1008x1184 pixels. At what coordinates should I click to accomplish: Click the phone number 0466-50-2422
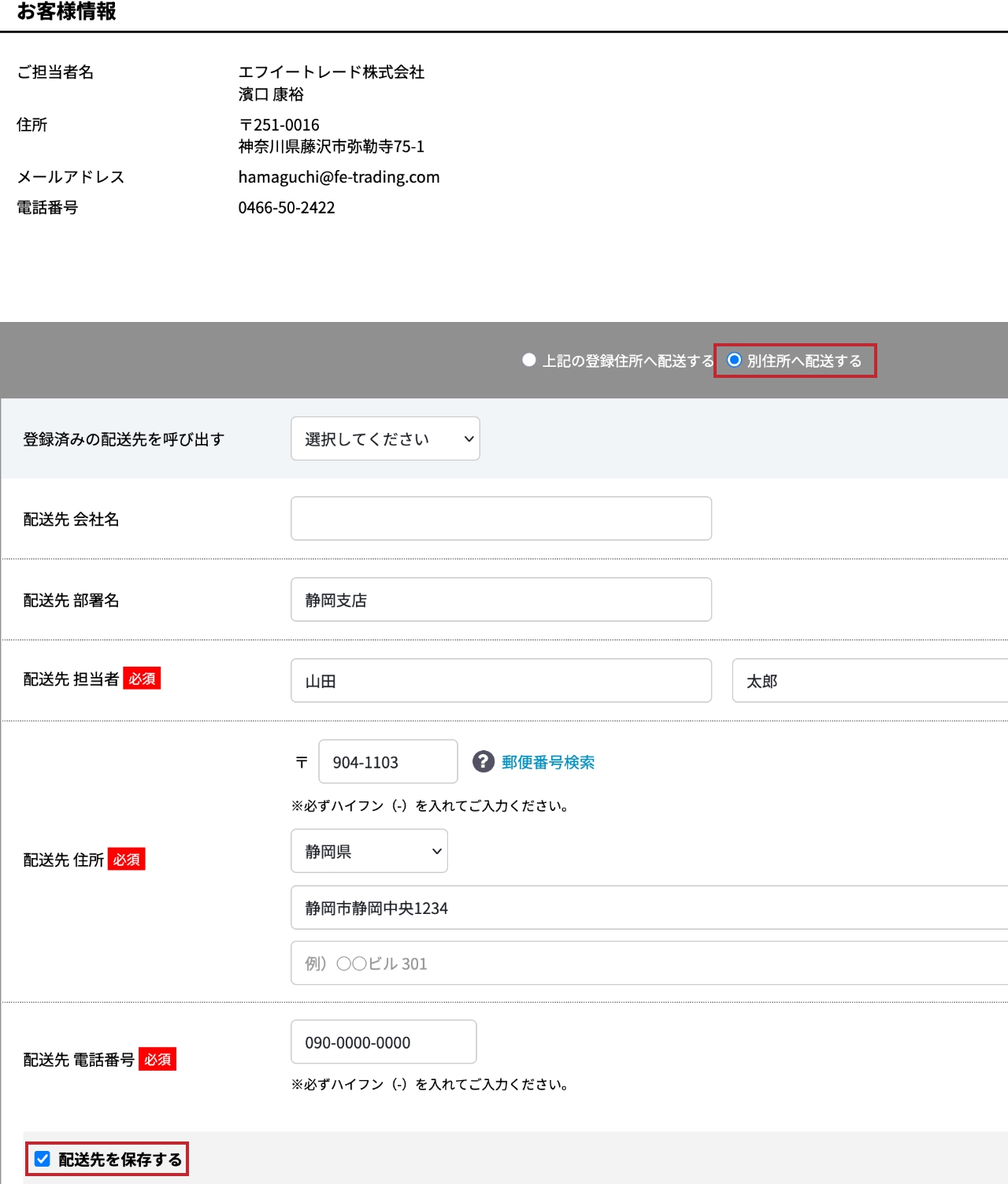287,207
